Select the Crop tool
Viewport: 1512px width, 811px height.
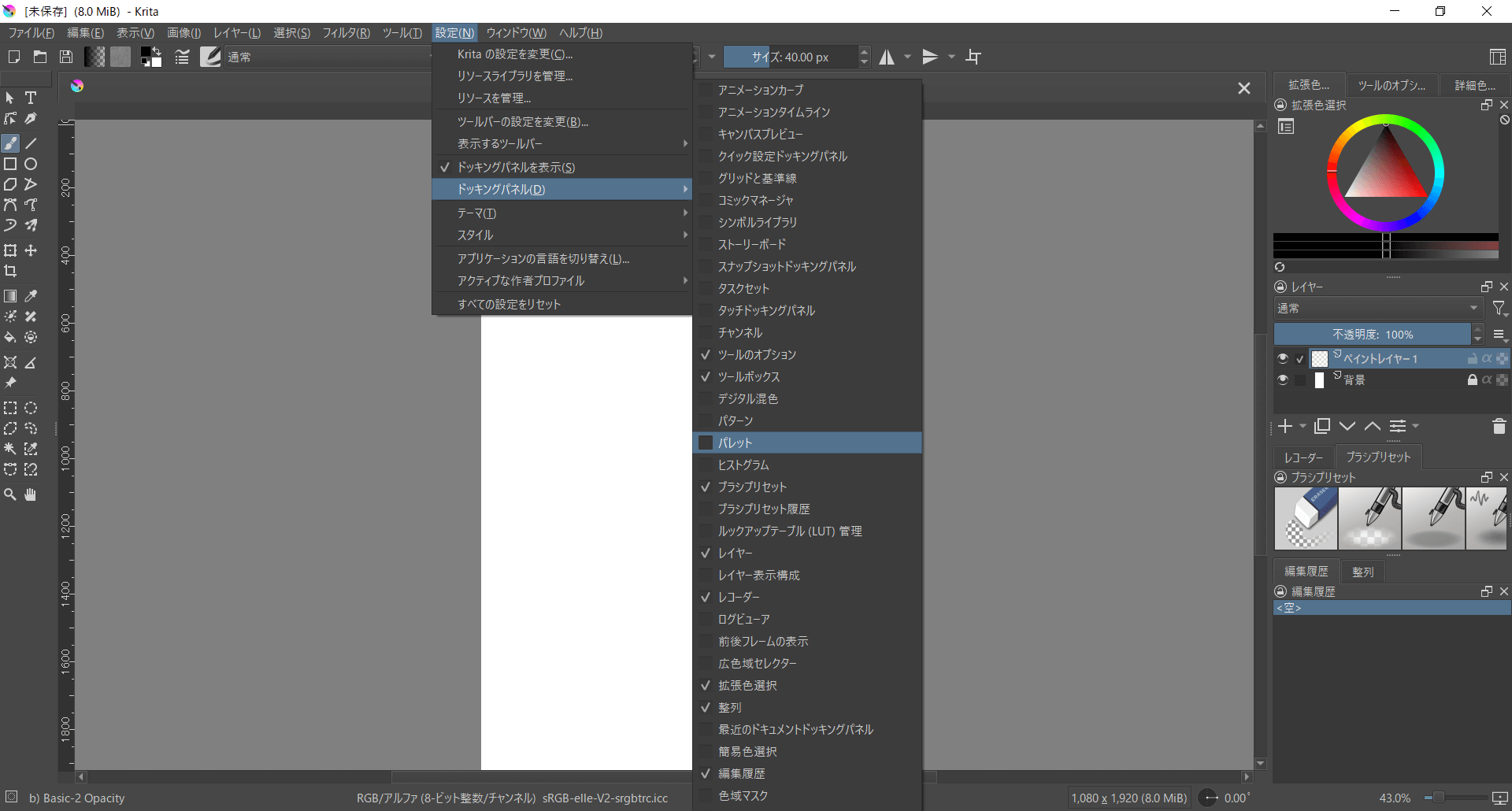tap(10, 271)
